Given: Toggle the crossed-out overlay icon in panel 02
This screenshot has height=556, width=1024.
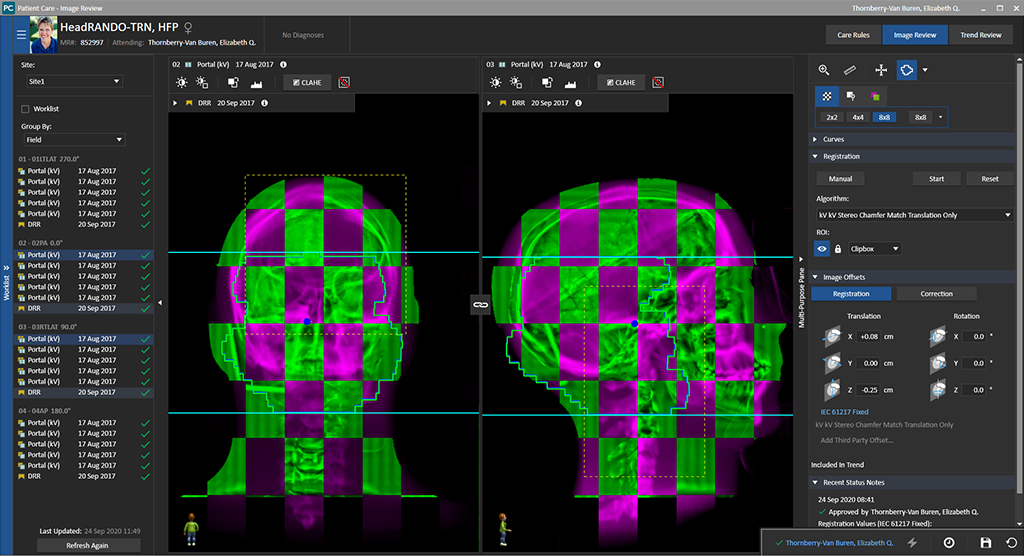Looking at the screenshot, I should click(344, 82).
